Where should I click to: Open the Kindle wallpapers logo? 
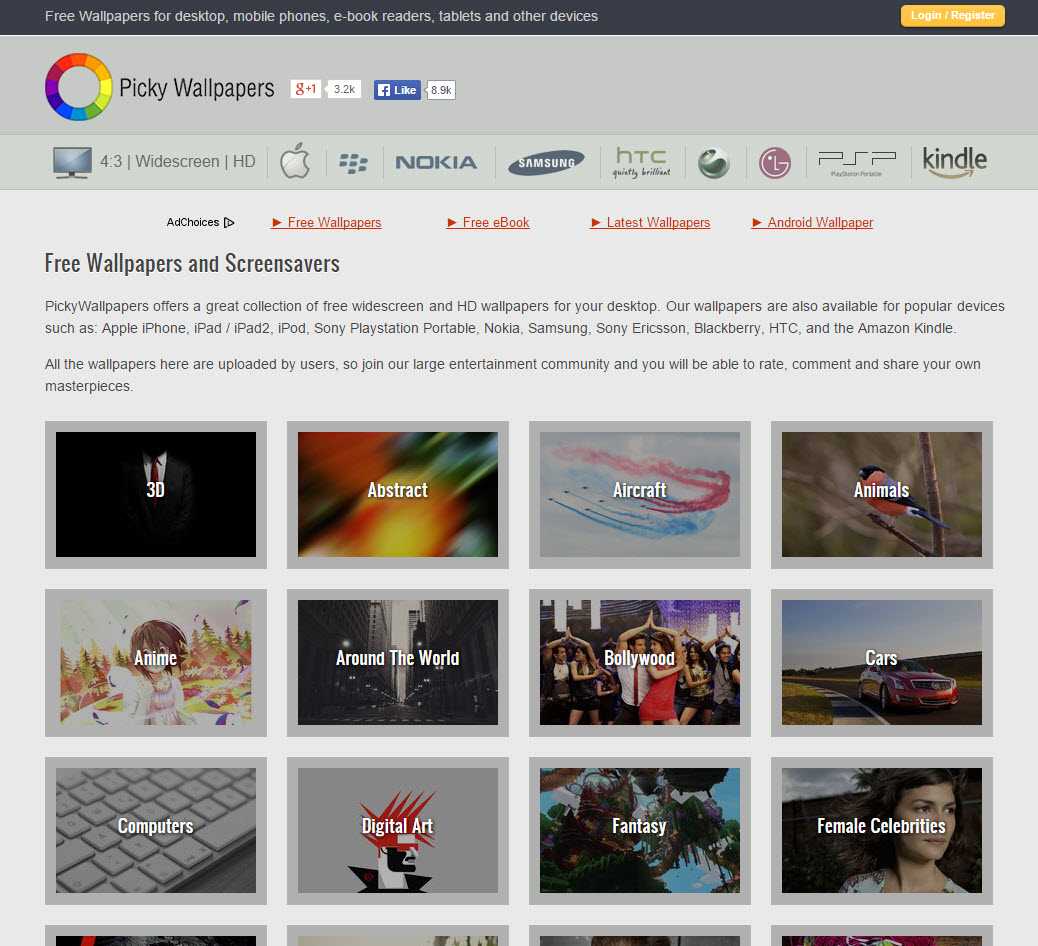pyautogui.click(x=954, y=161)
